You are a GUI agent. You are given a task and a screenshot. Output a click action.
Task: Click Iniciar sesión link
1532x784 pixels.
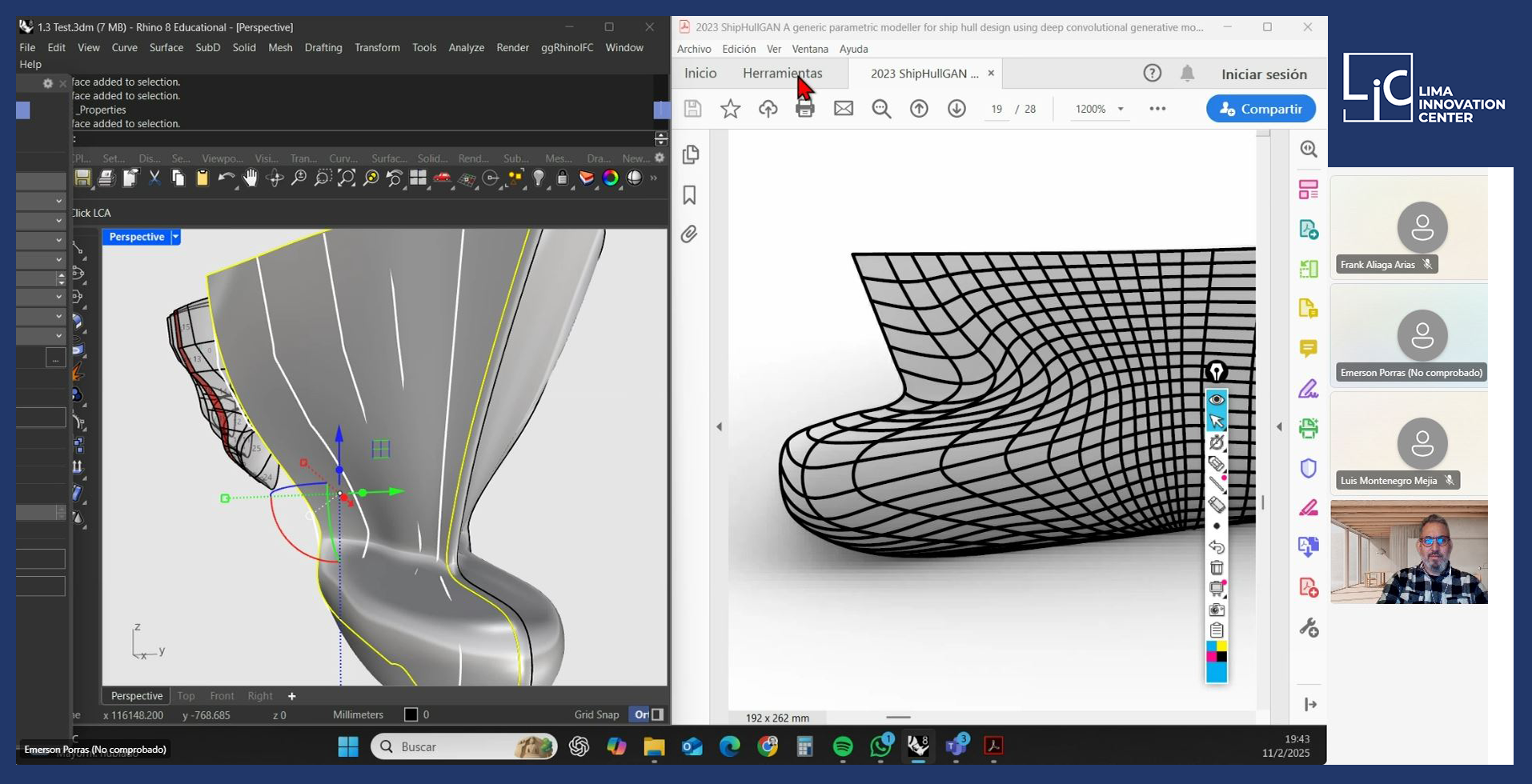(x=1264, y=74)
